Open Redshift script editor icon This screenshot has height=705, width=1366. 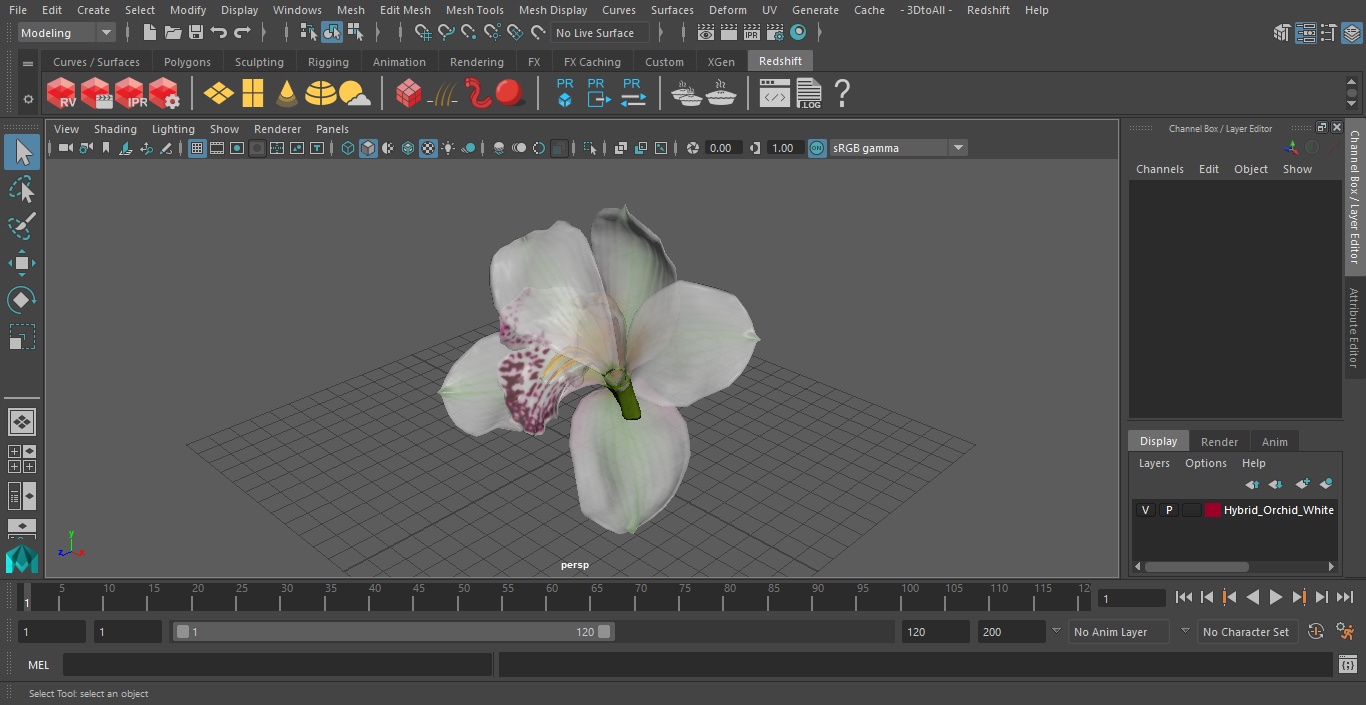coord(774,94)
